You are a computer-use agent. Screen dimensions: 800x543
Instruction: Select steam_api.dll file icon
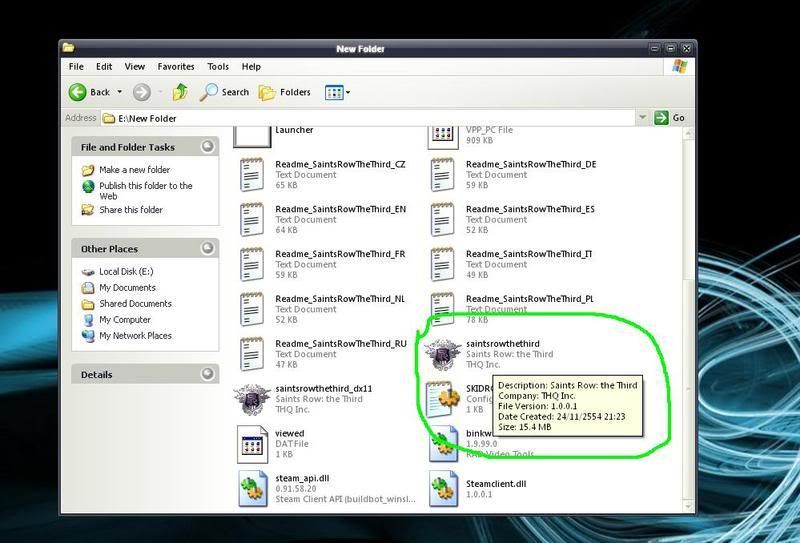pos(253,488)
